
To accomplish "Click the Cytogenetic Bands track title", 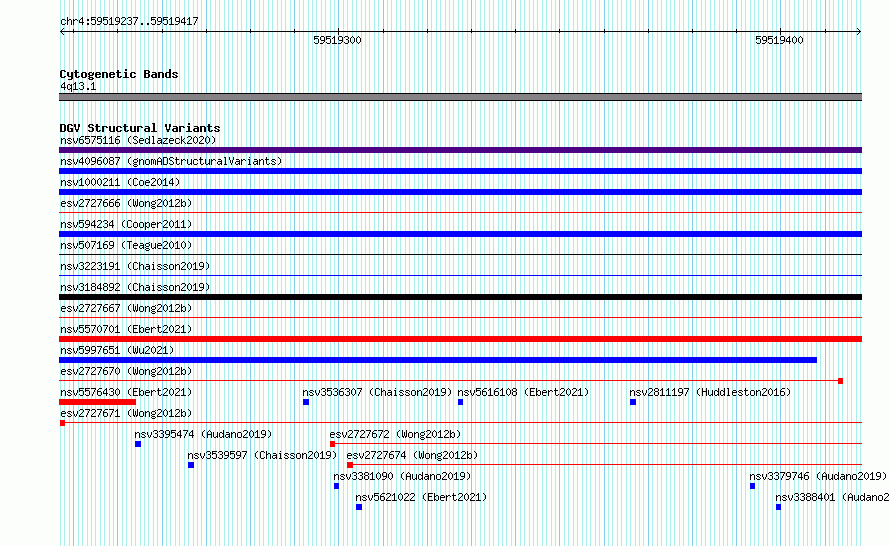I will click(x=119, y=74).
